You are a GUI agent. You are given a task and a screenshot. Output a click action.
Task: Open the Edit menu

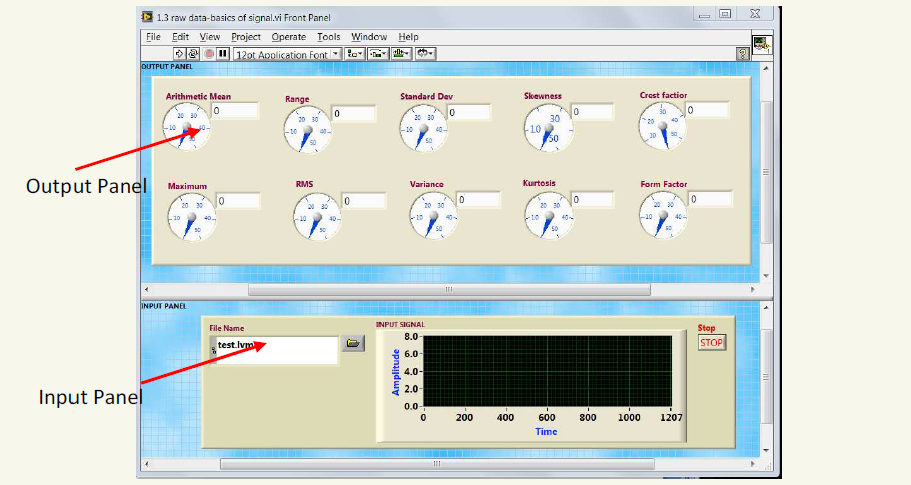[180, 37]
